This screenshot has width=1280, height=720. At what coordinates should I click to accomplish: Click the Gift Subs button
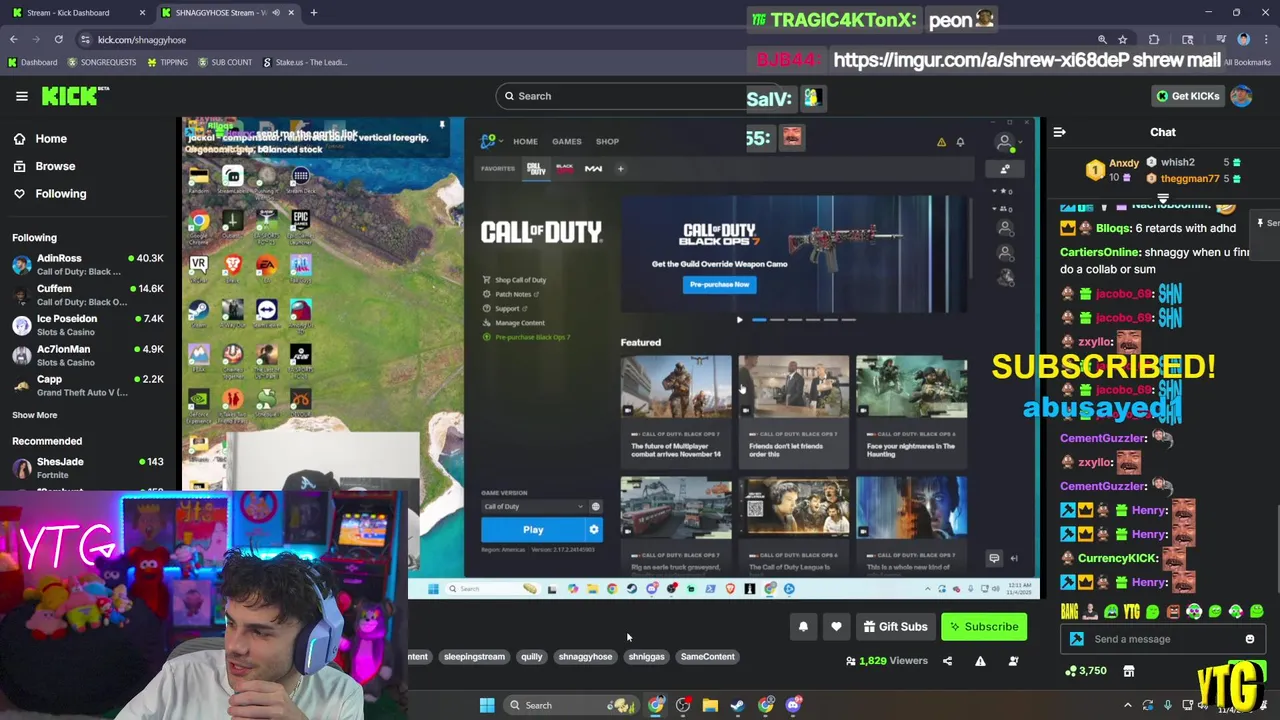pyautogui.click(x=895, y=627)
